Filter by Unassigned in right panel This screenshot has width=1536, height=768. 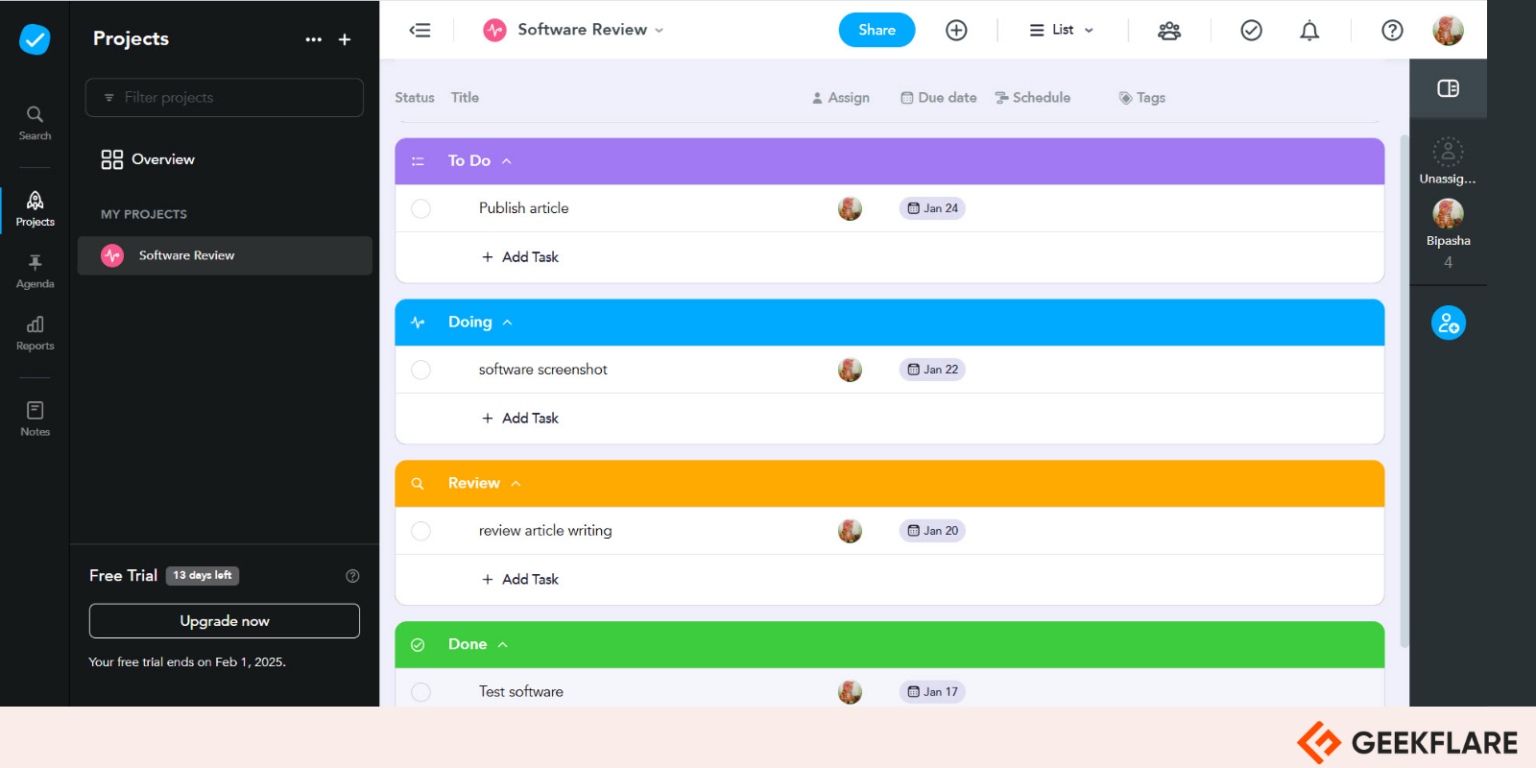tap(1448, 162)
